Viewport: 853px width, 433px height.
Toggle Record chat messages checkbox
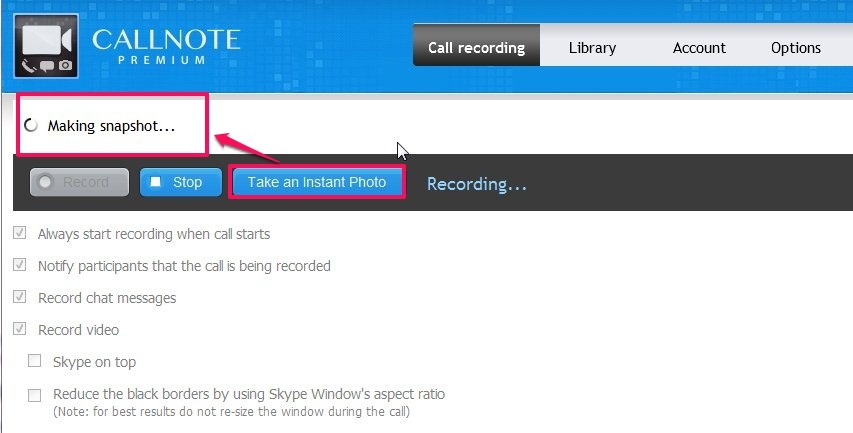[20, 297]
